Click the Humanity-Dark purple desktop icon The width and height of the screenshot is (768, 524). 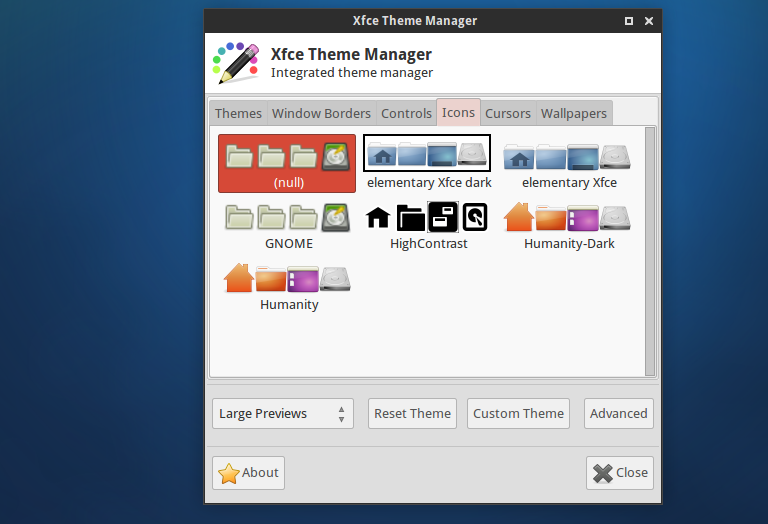(x=583, y=218)
